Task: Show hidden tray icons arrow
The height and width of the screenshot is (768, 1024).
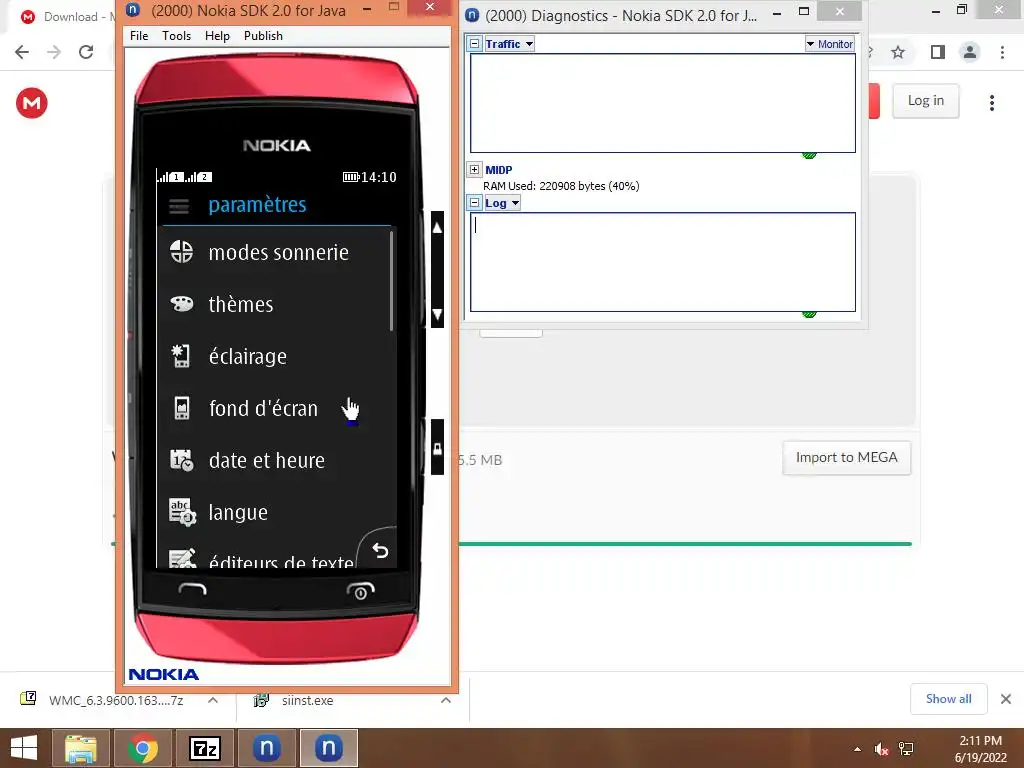Action: [857, 749]
